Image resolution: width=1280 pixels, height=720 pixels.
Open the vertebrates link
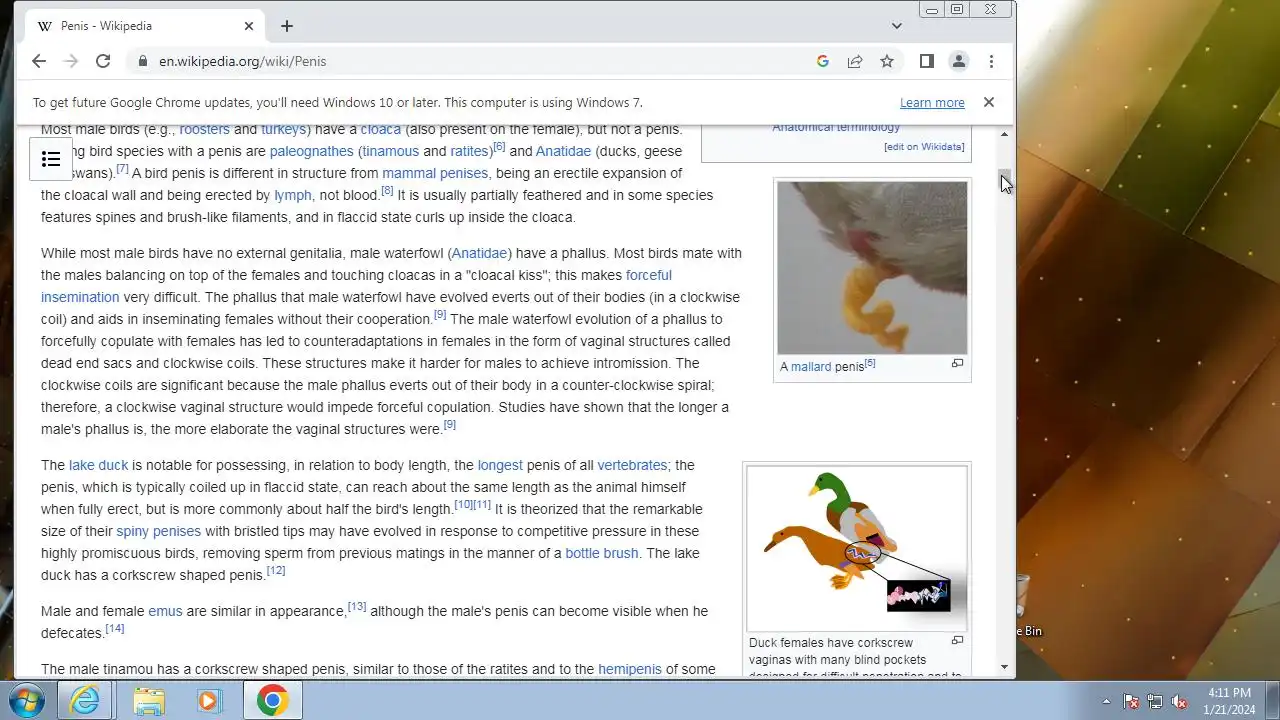click(x=632, y=465)
